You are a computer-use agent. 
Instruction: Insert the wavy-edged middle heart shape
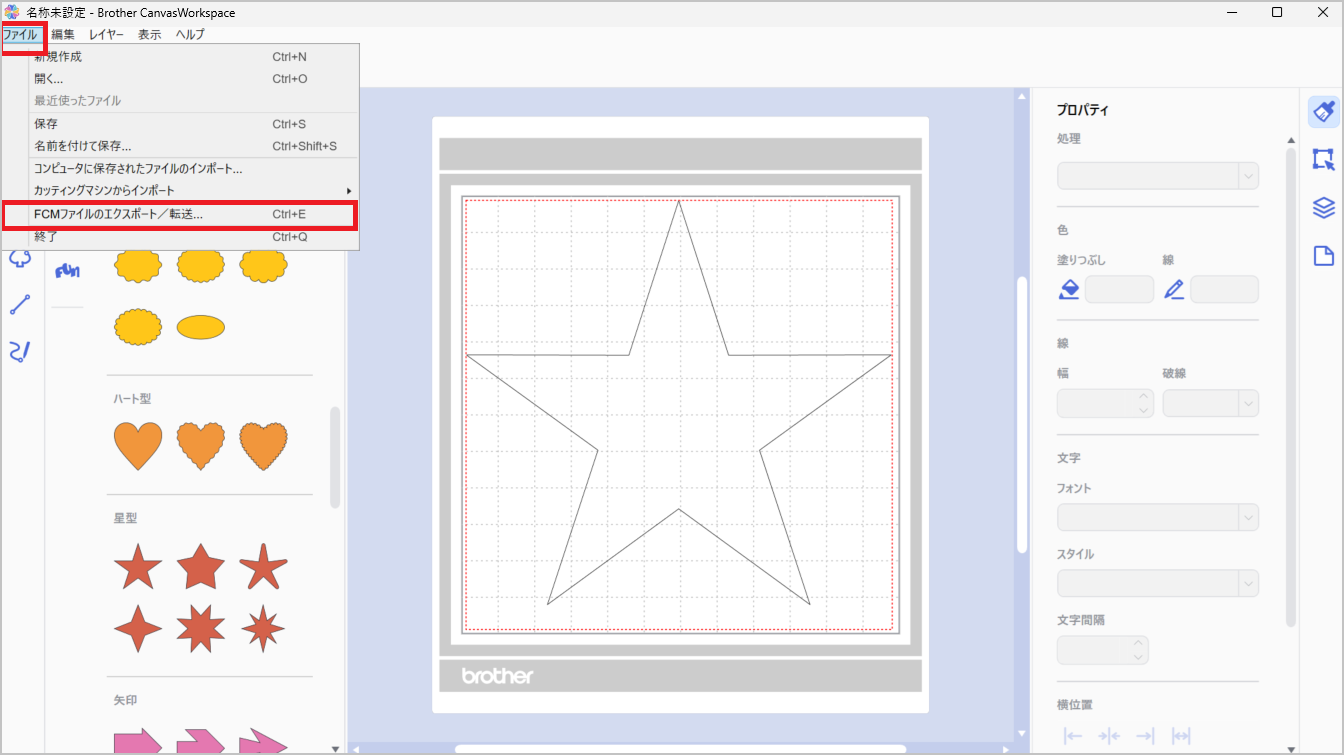(x=200, y=446)
